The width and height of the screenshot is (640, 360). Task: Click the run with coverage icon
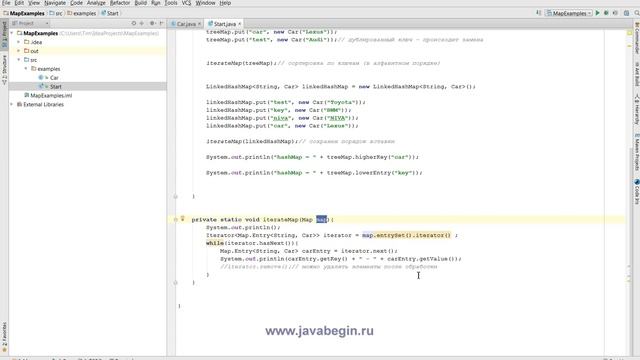615,13
